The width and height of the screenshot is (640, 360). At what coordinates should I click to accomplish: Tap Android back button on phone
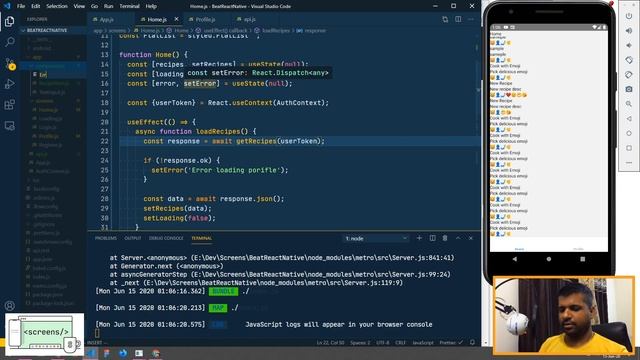click(x=515, y=259)
